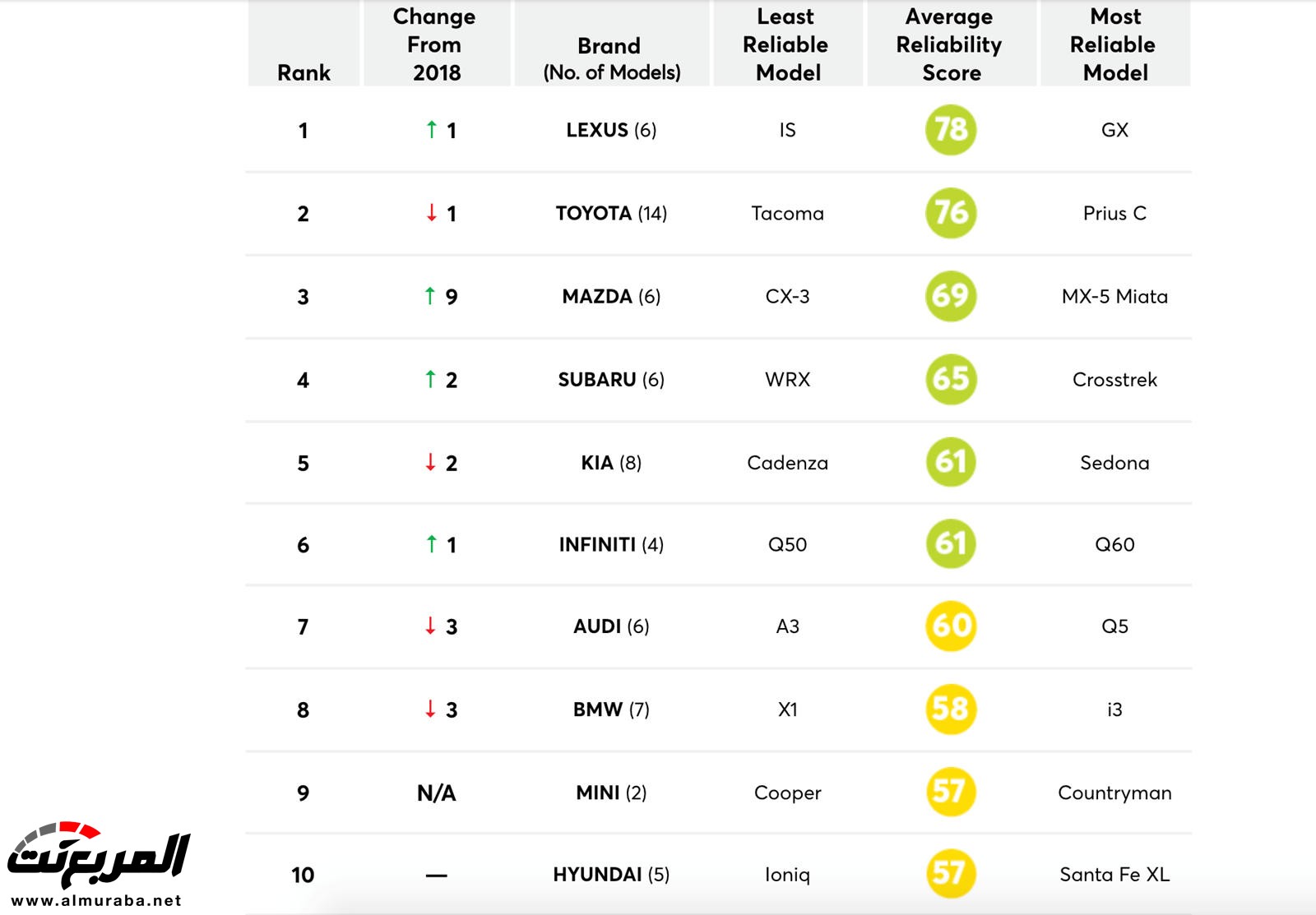Click the Most Reliable Model header
Image resolution: width=1316 pixels, height=915 pixels.
1114,44
